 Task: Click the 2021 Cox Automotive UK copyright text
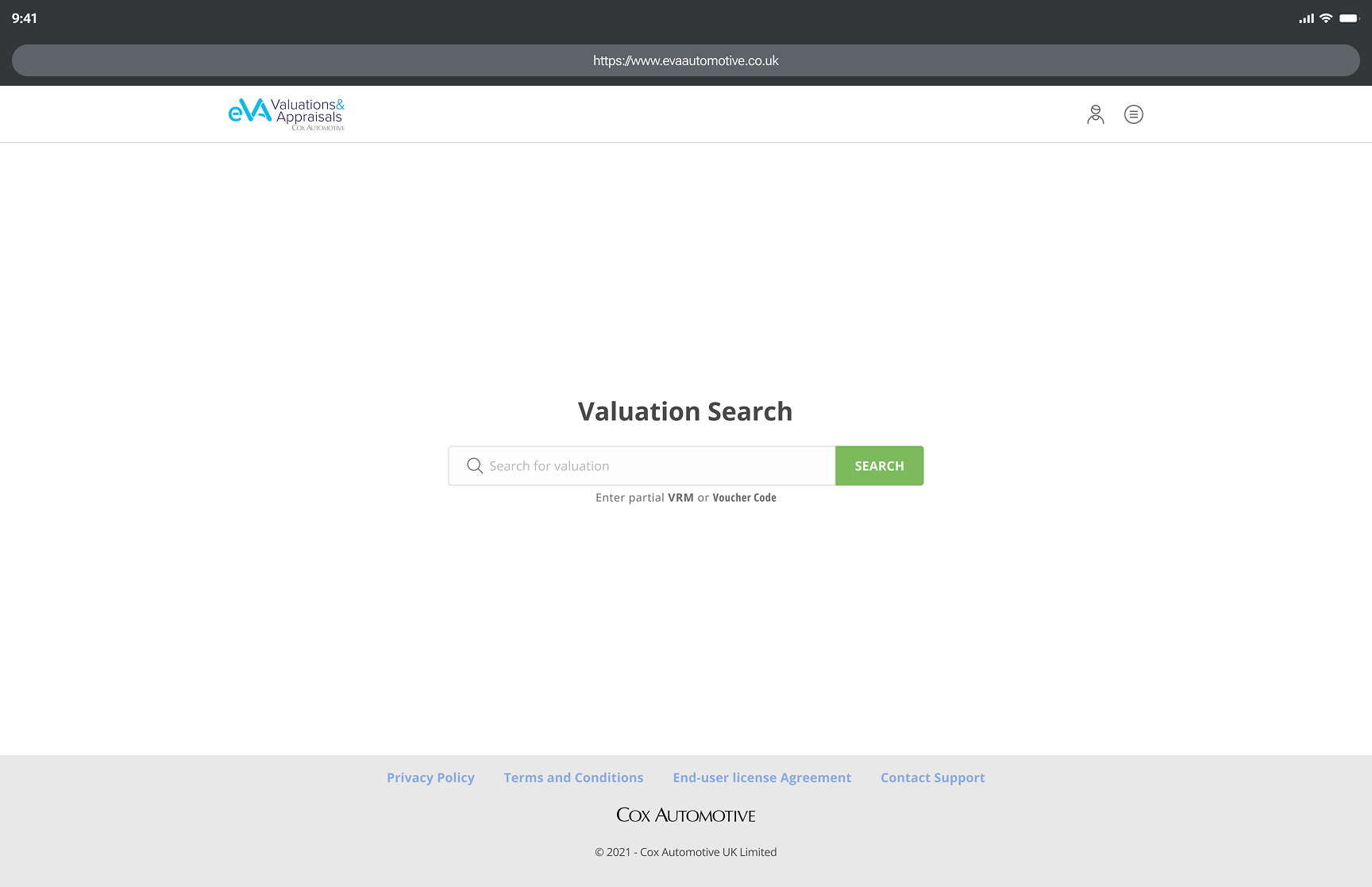[x=686, y=852]
